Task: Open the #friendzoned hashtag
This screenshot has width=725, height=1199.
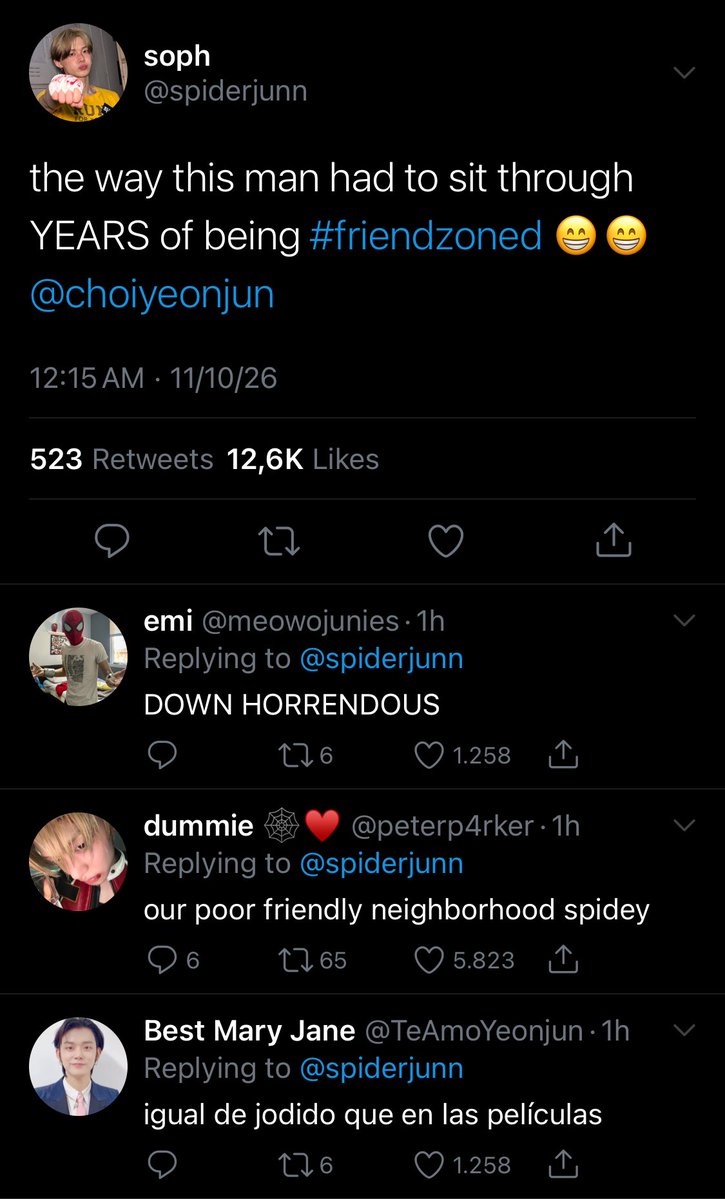Action: [x=426, y=236]
